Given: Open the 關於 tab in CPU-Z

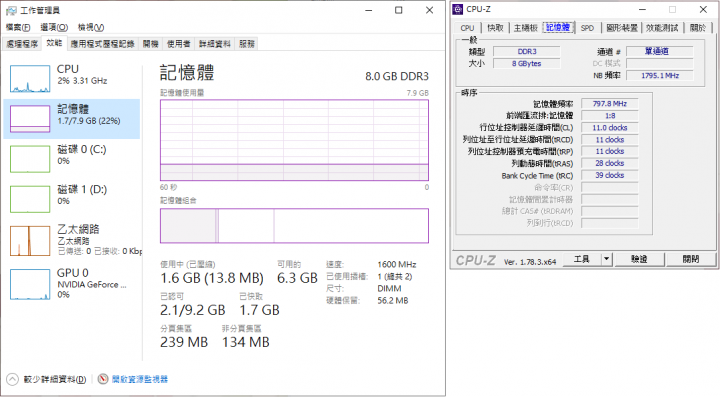Looking at the screenshot, I should pyautogui.click(x=698, y=28).
